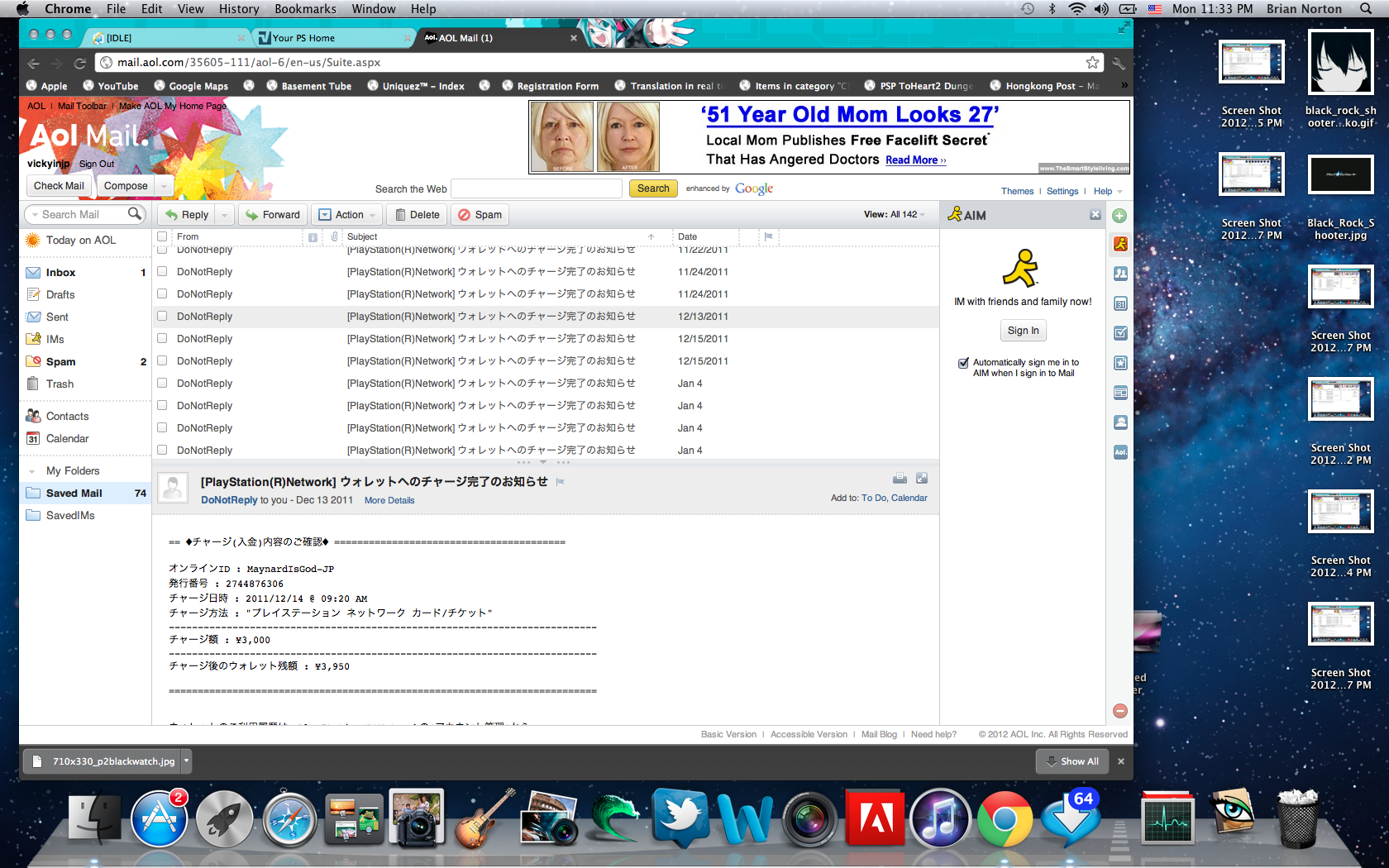This screenshot has height=868, width=1389.
Task: Flag the open PlayStation Network message
Action: [560, 482]
